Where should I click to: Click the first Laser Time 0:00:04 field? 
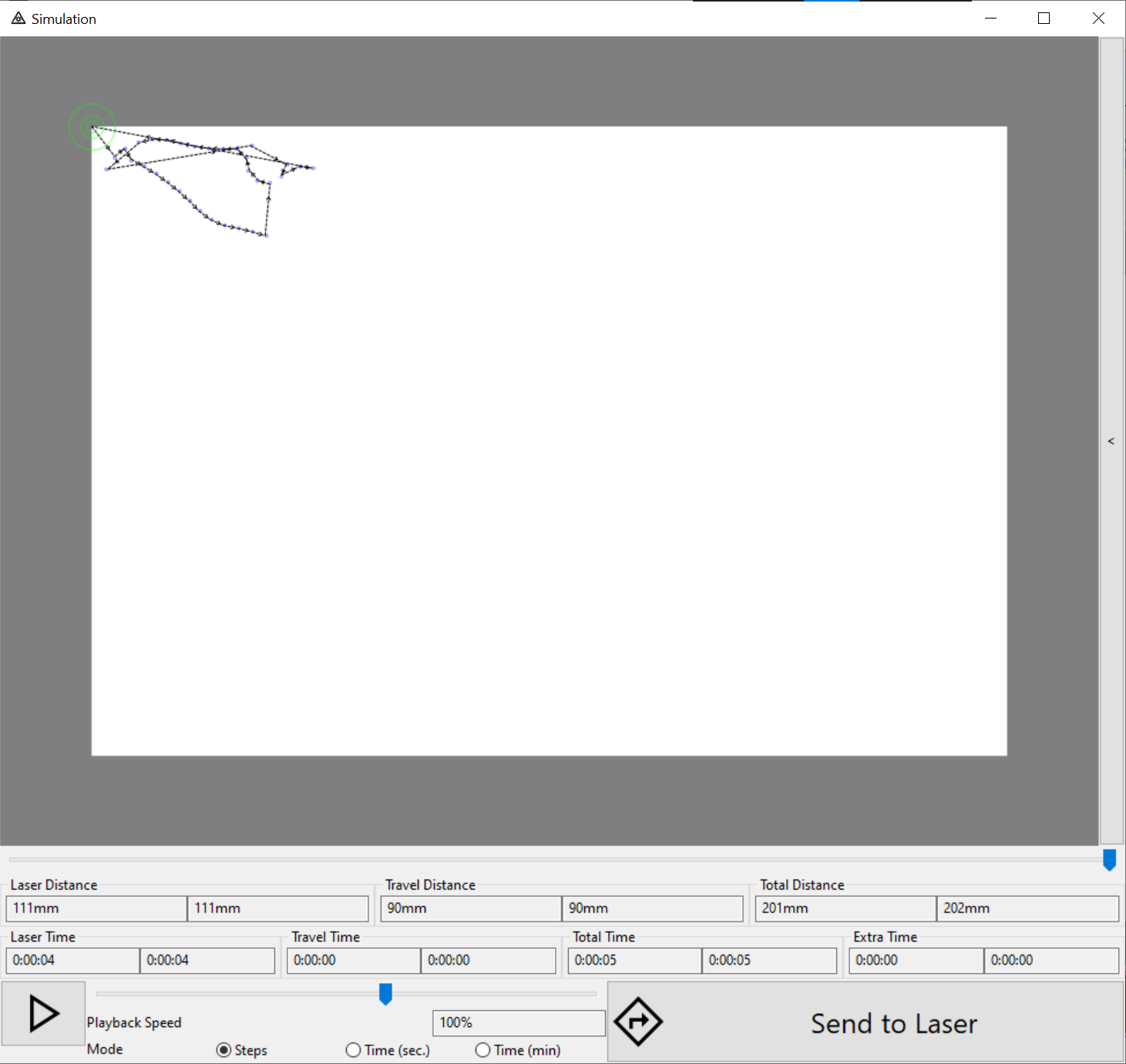click(72, 961)
